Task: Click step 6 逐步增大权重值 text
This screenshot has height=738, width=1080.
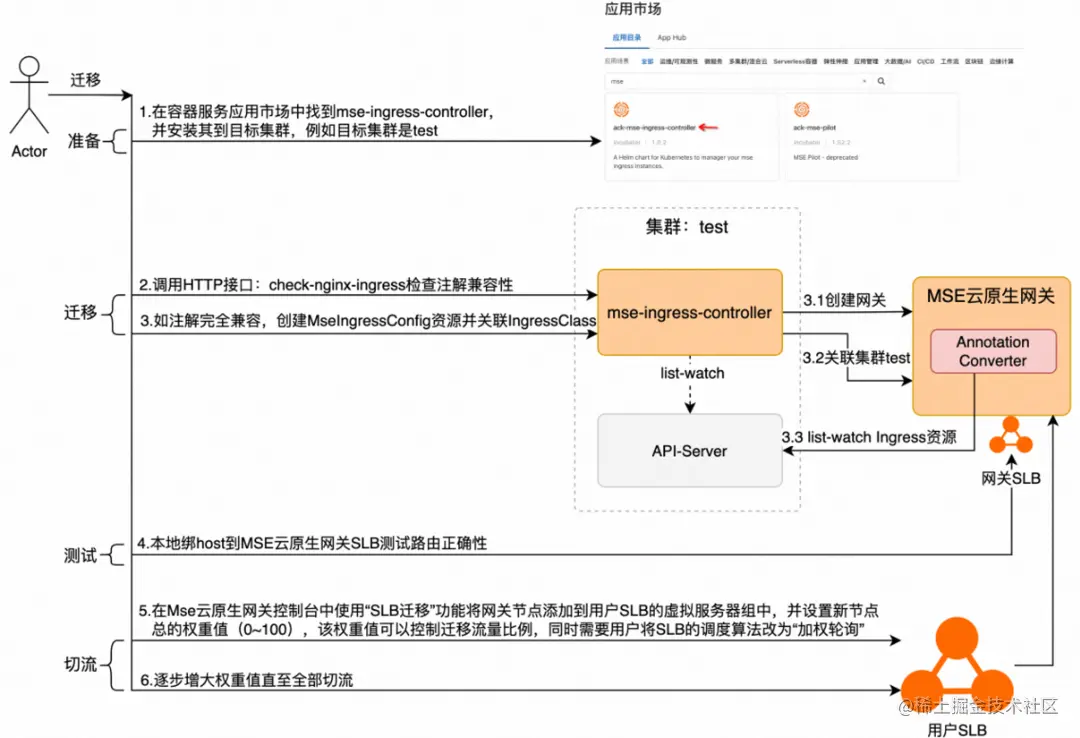Action: tap(247, 680)
